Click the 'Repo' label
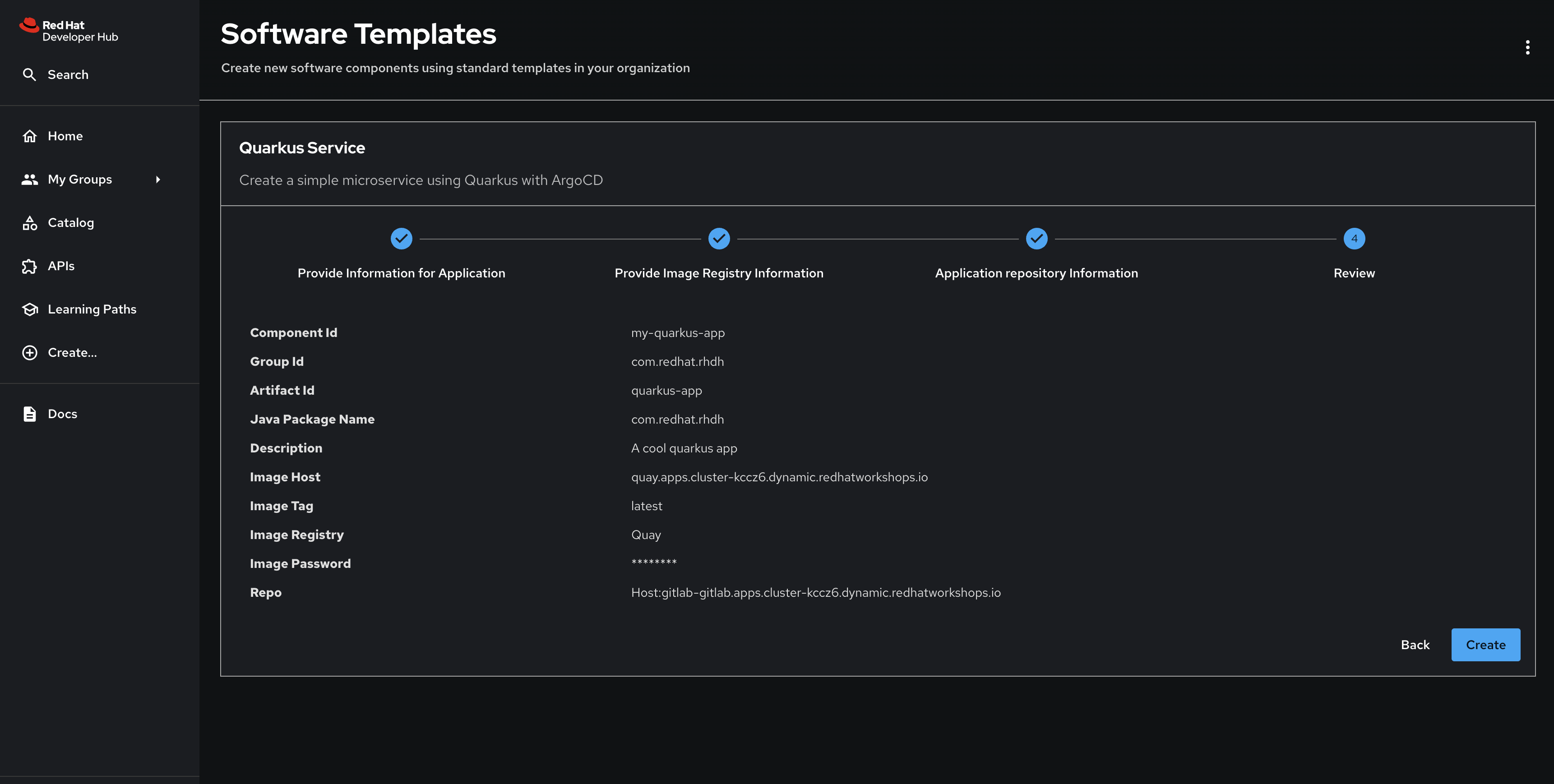1554x784 pixels. click(x=266, y=593)
